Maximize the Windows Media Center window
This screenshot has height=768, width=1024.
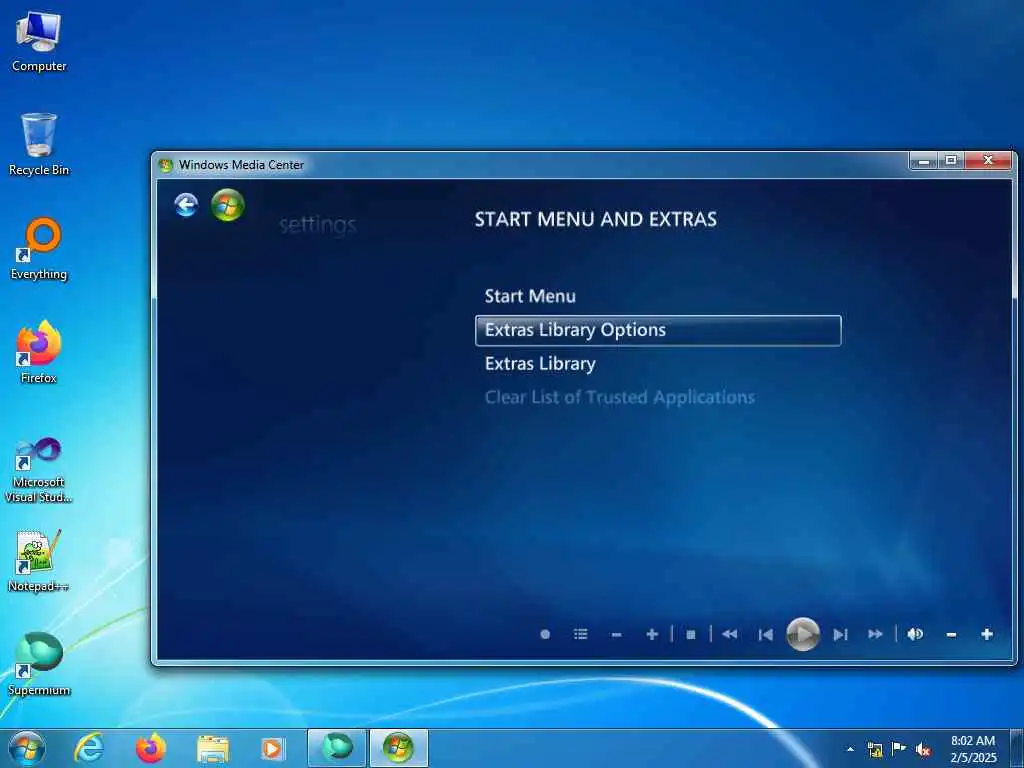tap(951, 161)
